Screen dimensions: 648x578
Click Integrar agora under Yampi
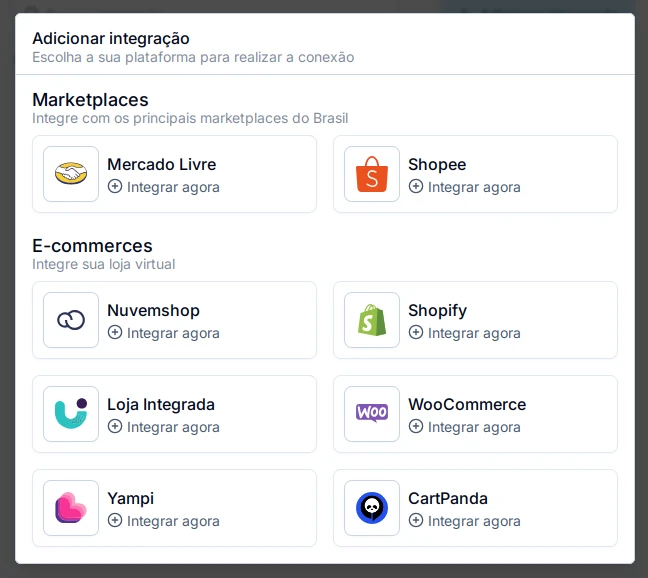[173, 521]
